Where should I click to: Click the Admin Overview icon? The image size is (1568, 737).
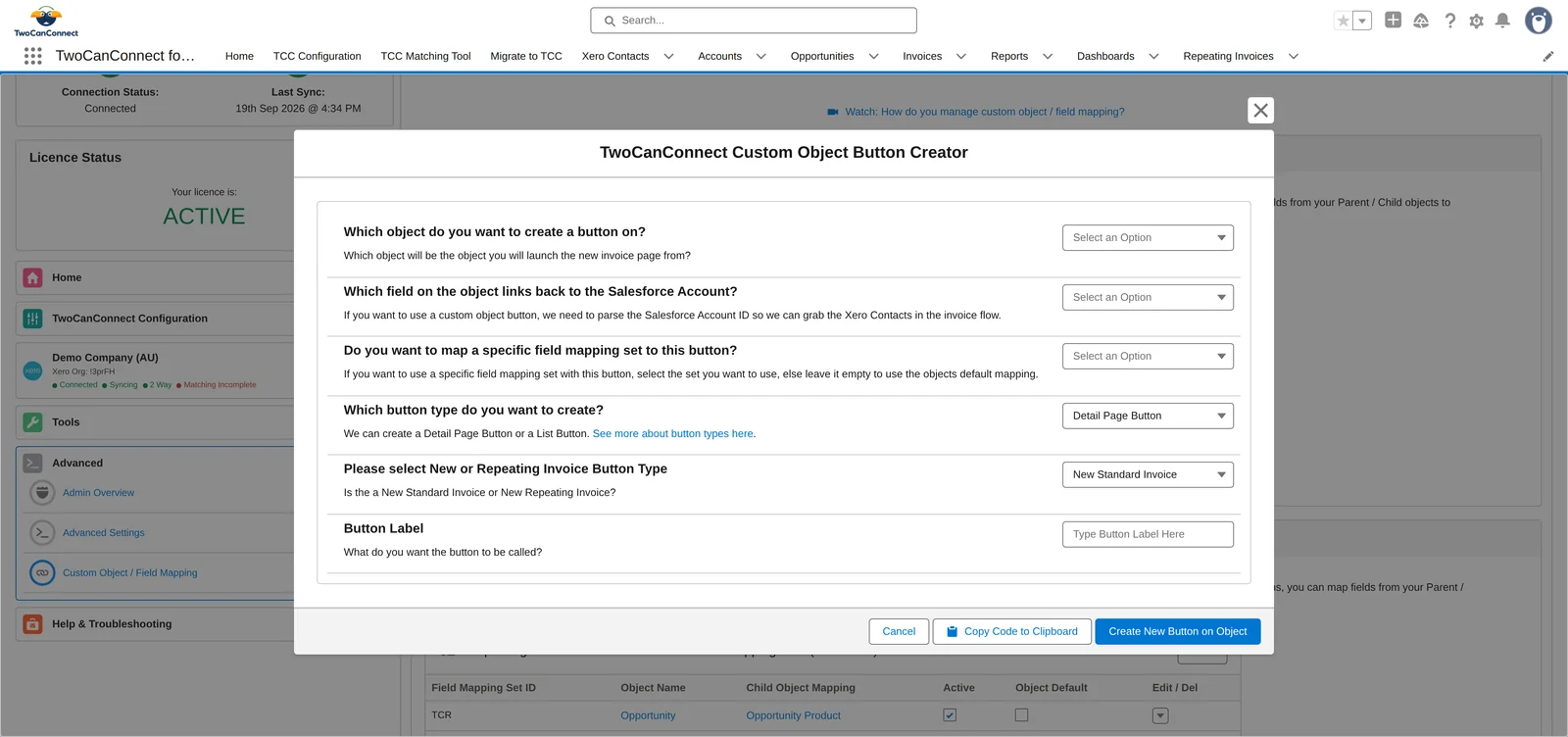pyautogui.click(x=42, y=493)
